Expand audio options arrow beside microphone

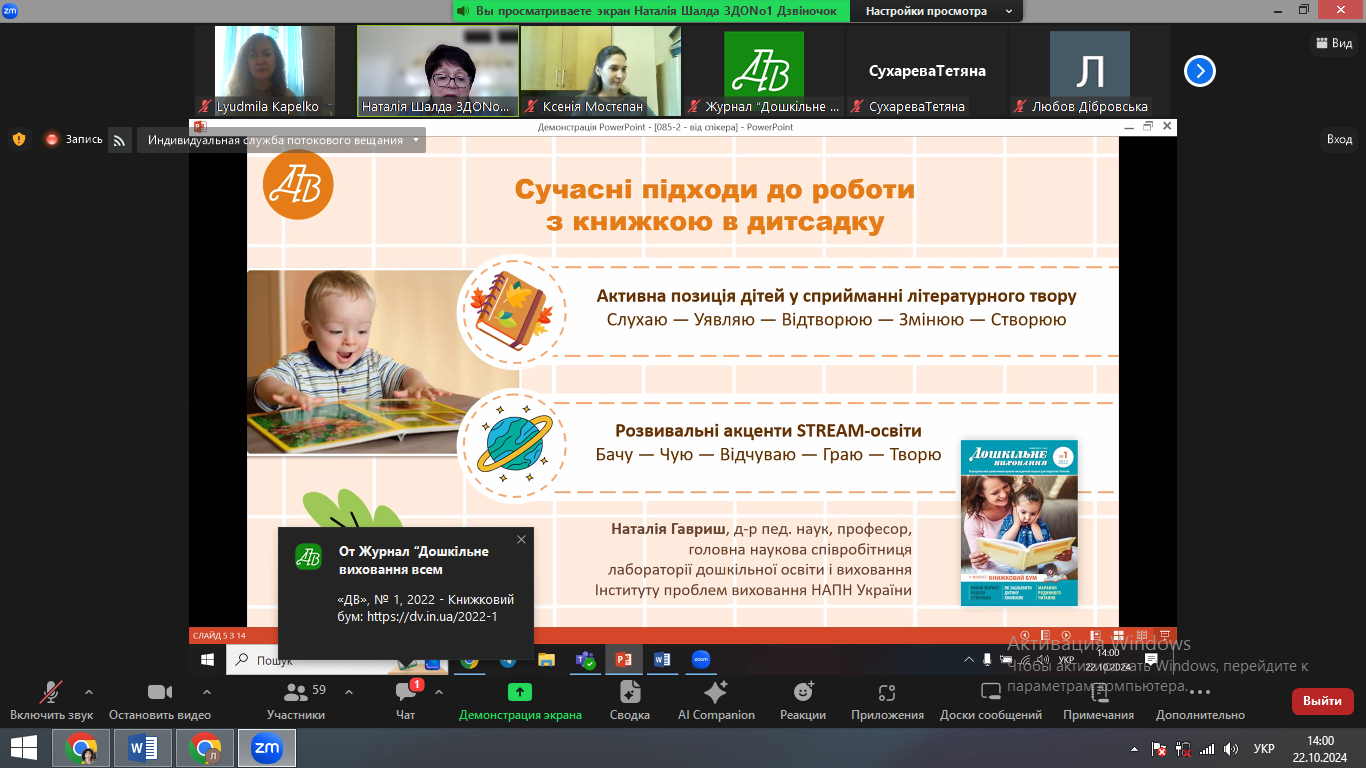pyautogui.click(x=89, y=692)
